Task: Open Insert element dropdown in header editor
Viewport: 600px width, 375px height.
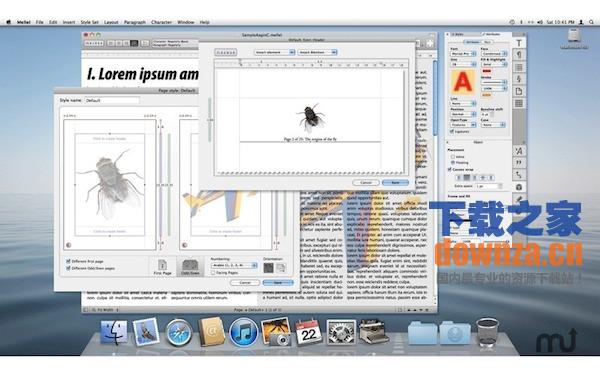Action: click(274, 52)
